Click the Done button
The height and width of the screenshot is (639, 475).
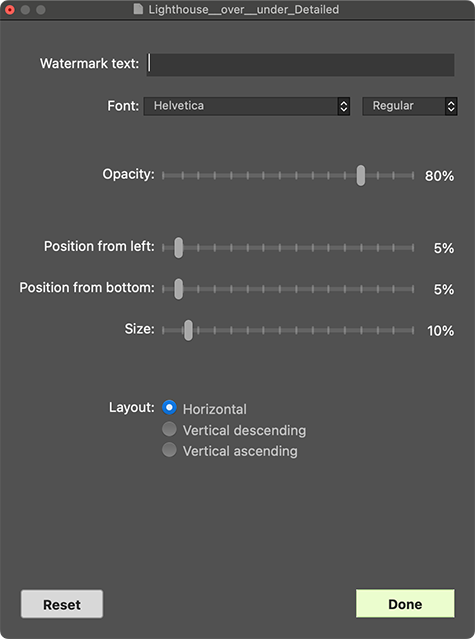pos(405,604)
